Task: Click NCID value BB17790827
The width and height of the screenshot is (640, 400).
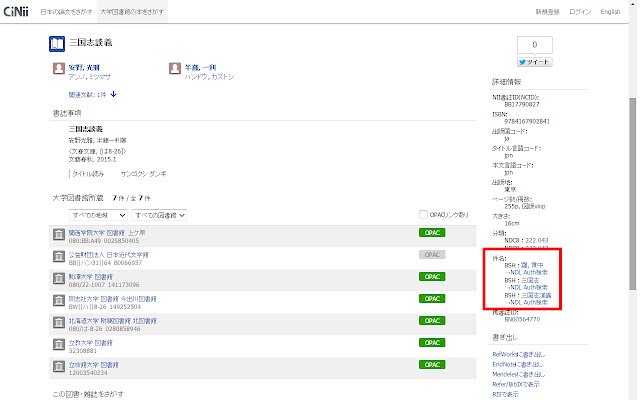Action: pyautogui.click(x=522, y=104)
